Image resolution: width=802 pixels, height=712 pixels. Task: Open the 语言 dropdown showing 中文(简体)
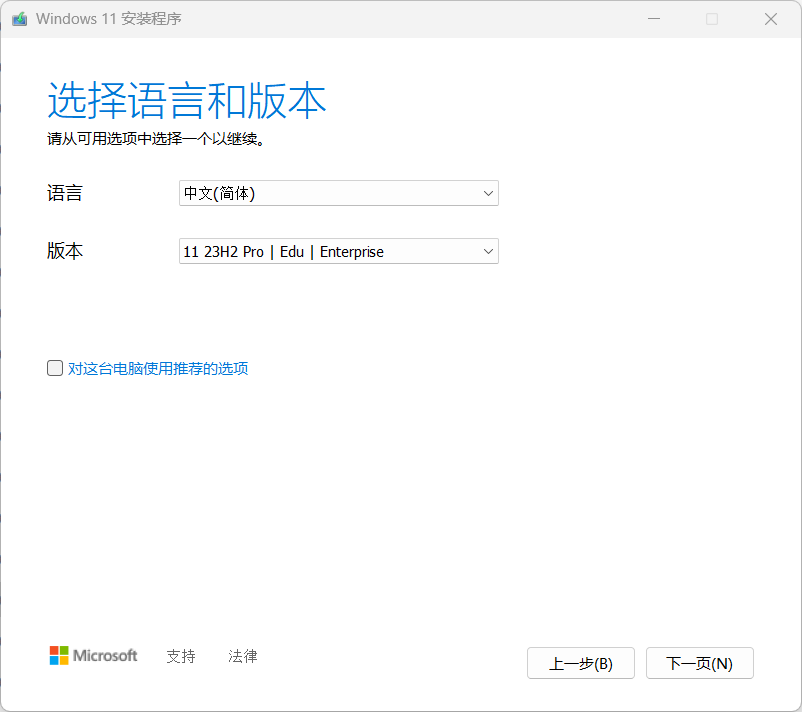(x=339, y=193)
